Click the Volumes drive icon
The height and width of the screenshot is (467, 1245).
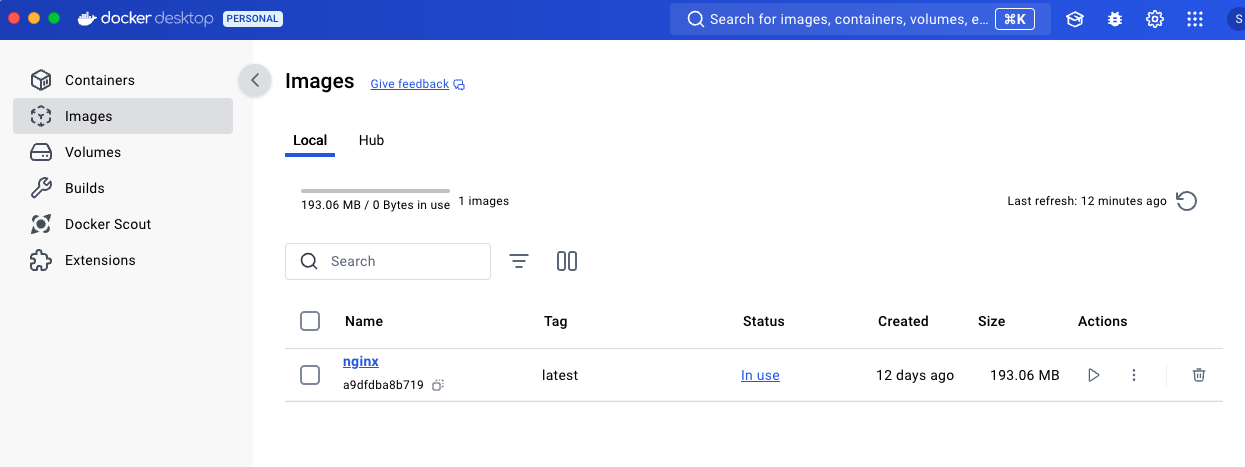(x=41, y=152)
